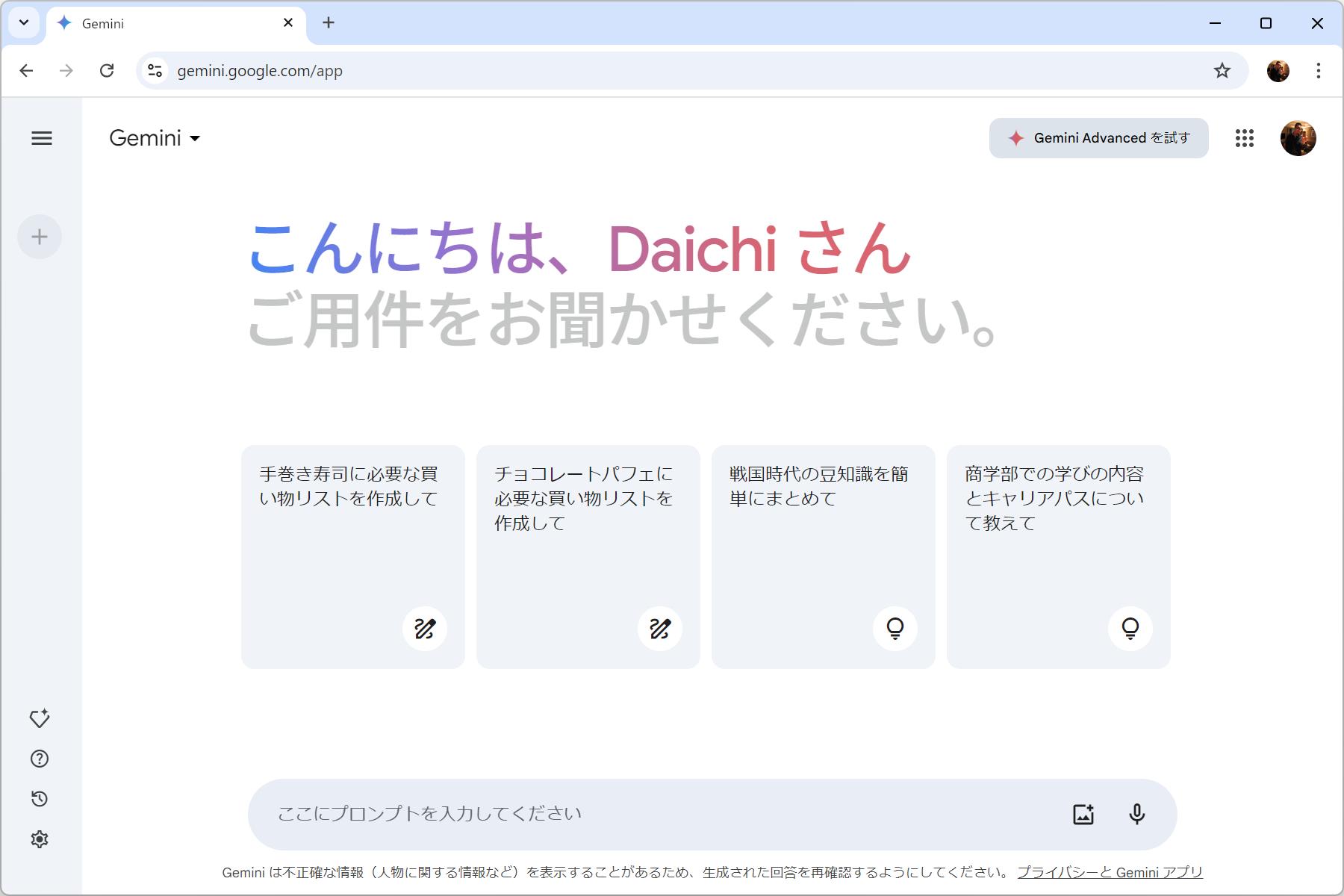The width and height of the screenshot is (1344, 896).
Task: Close the Gemini tab
Action: 288,23
